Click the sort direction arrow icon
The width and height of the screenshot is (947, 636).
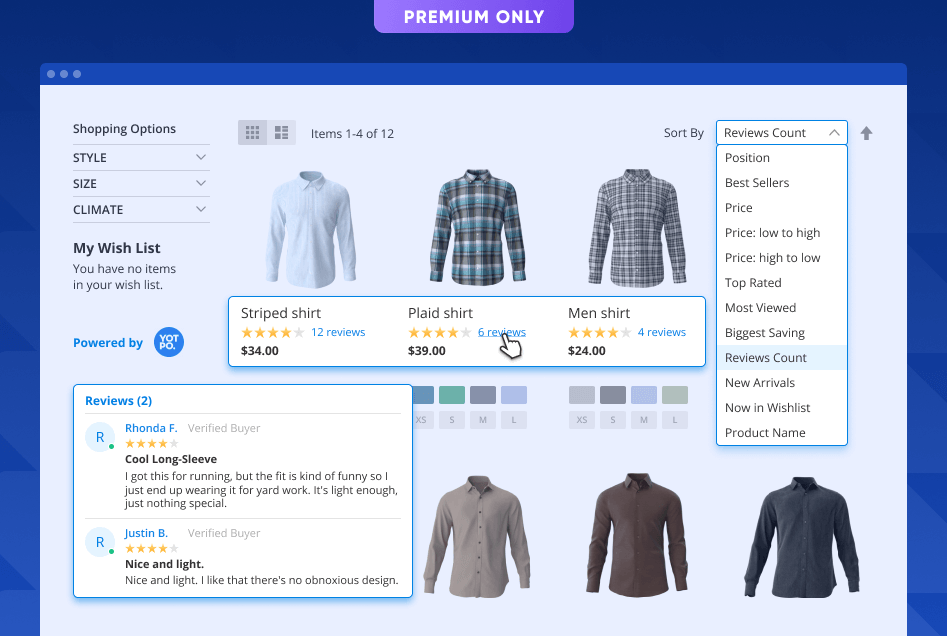(x=866, y=133)
